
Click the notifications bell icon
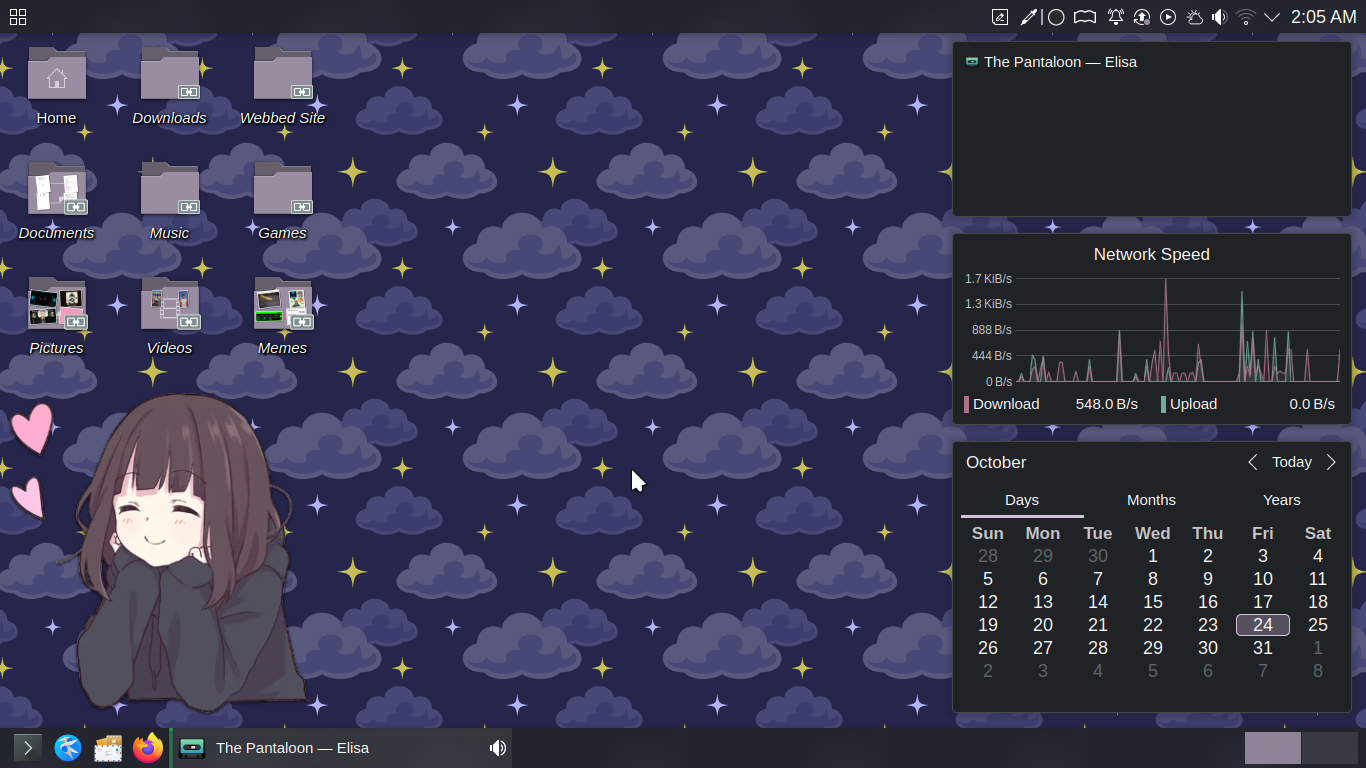pos(1115,17)
